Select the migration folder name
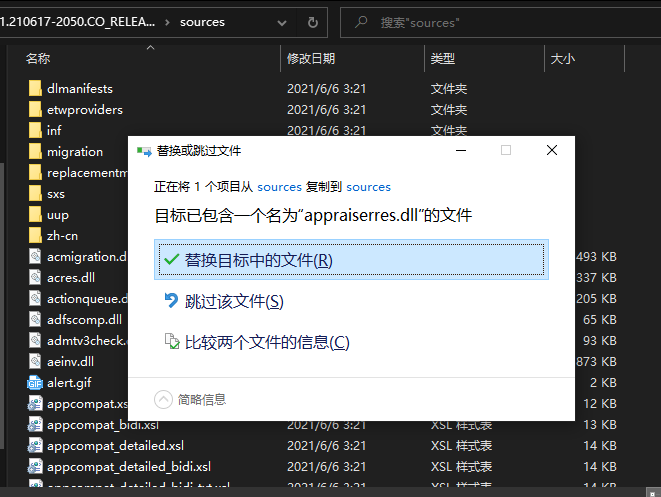661x497 pixels. 75,152
